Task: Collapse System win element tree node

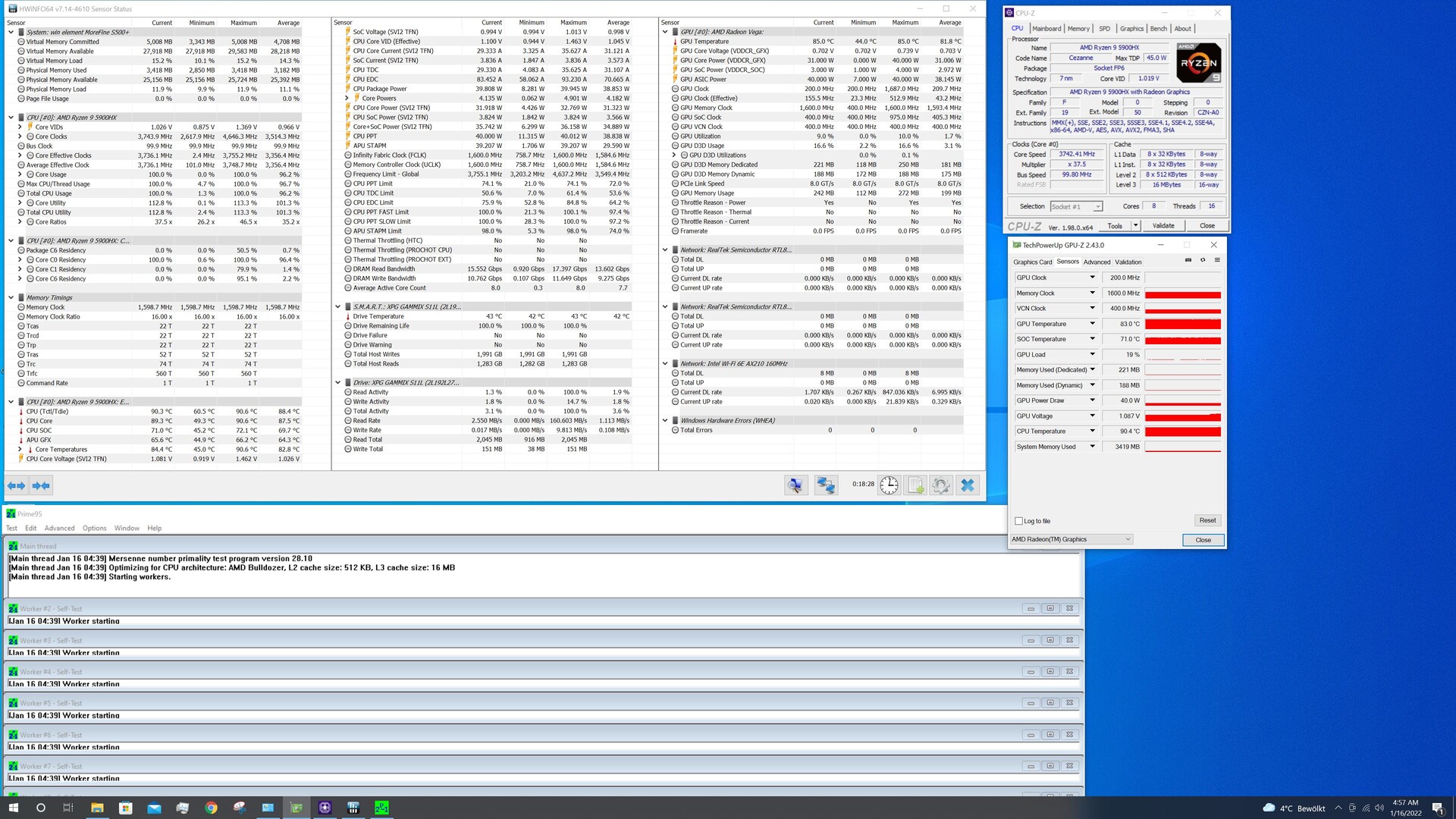Action: (11, 33)
